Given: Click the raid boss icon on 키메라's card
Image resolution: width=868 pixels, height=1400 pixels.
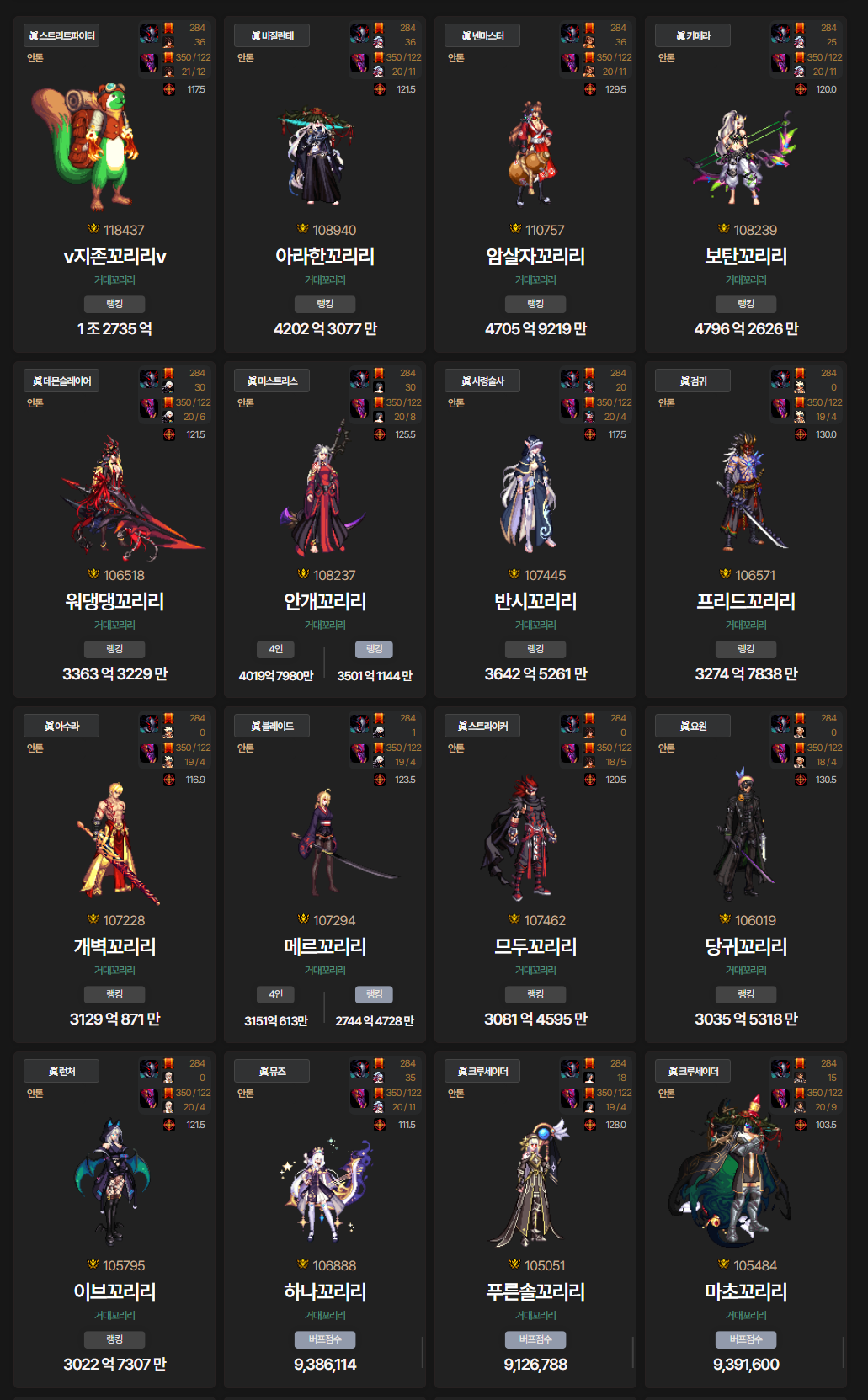Looking at the screenshot, I should [780, 35].
